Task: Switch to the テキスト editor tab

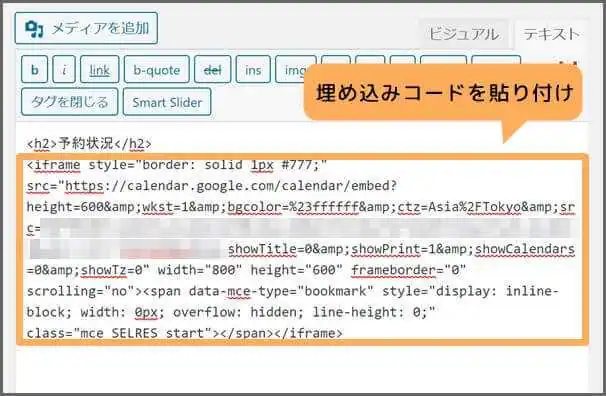Action: [x=552, y=34]
